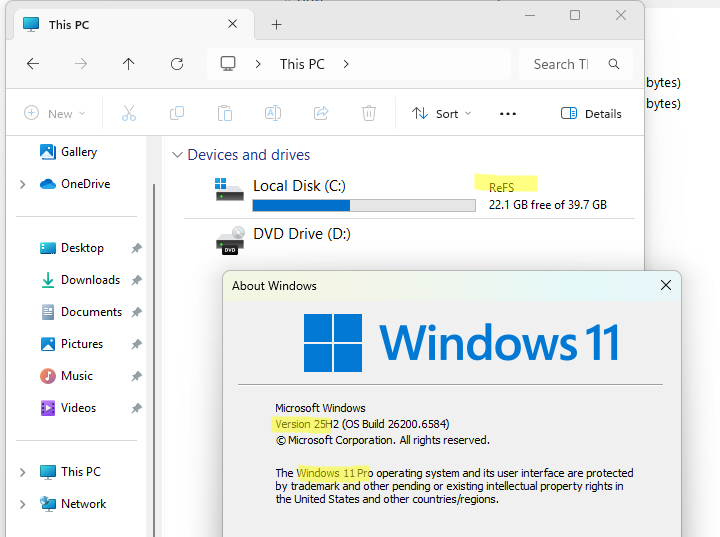This screenshot has width=720, height=537.
Task: Click chevron before This PC in address bar
Action: 258,64
